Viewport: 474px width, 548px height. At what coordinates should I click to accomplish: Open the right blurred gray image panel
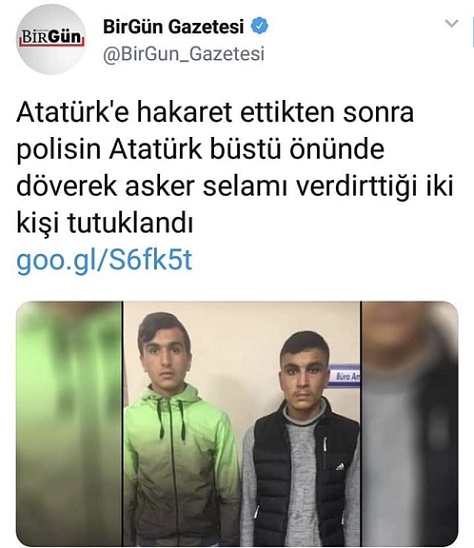tap(410, 424)
